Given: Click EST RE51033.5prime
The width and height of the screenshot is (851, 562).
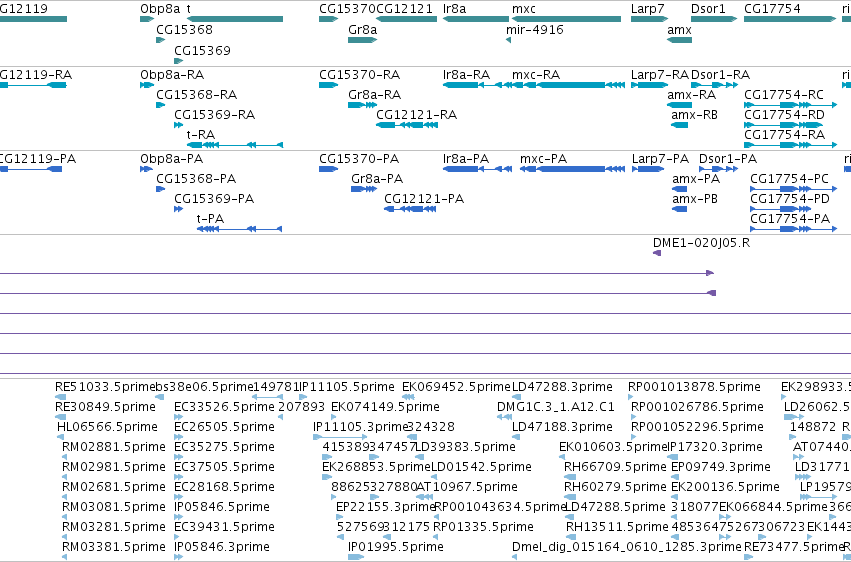Looking at the screenshot, I should click(x=60, y=397).
